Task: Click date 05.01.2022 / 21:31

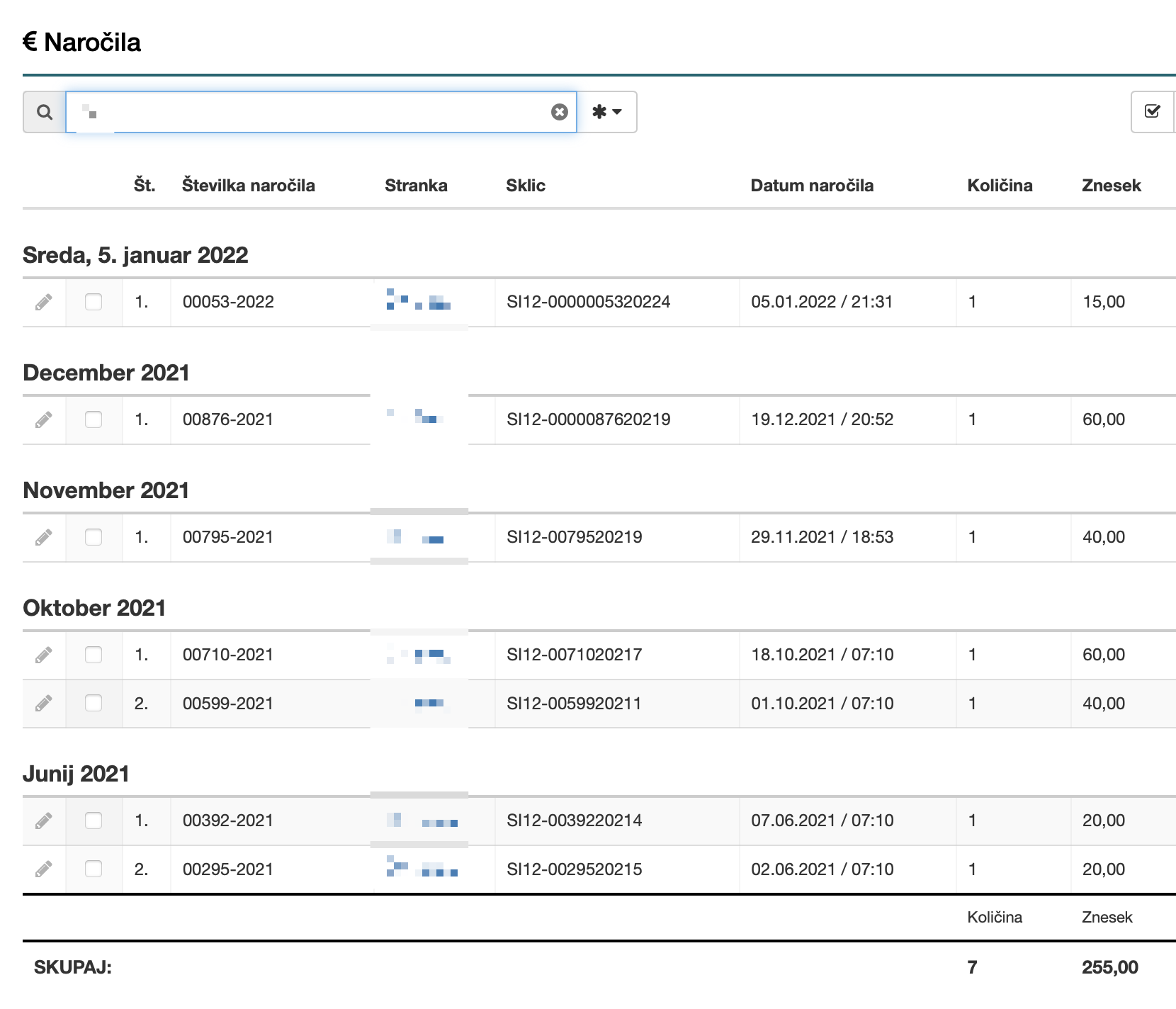Action: click(x=822, y=302)
